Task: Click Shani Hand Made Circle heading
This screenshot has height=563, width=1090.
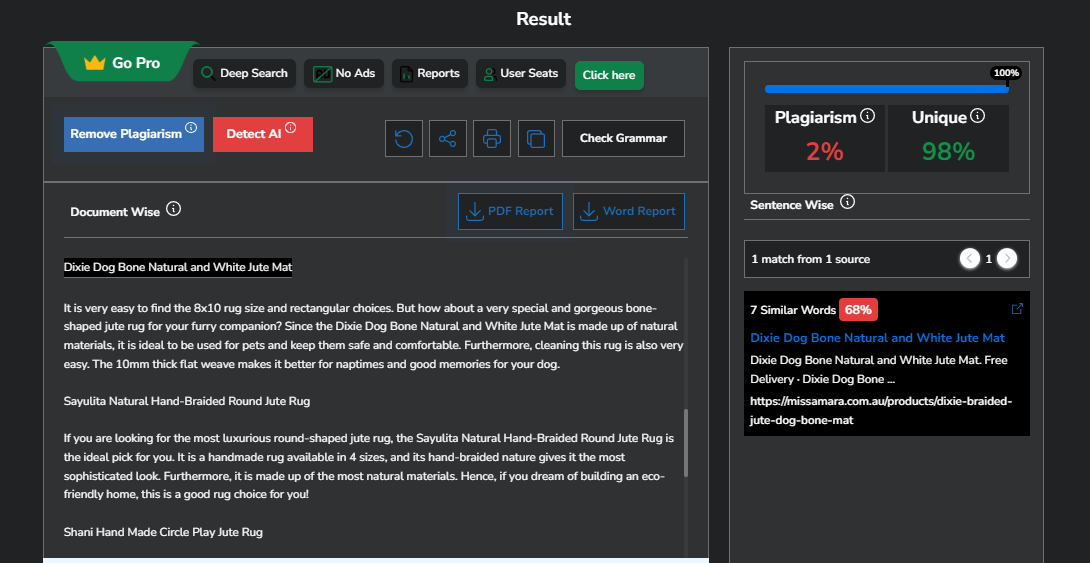Action: pos(163,532)
